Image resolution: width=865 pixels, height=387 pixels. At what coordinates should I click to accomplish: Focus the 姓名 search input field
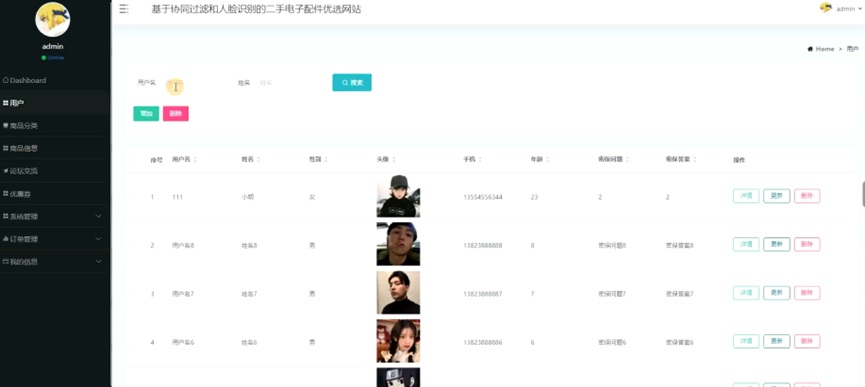[287, 83]
